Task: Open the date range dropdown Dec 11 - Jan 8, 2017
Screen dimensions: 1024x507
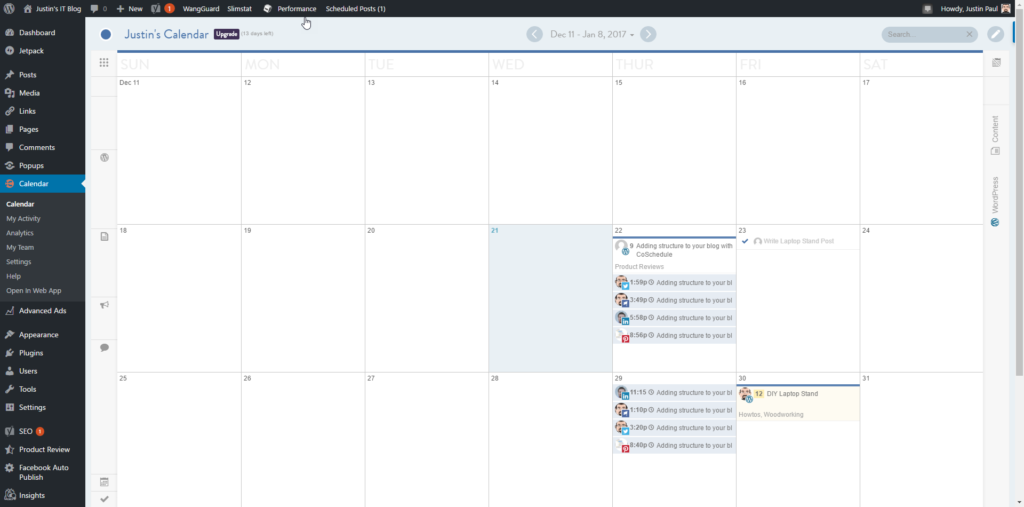Action: coord(592,35)
